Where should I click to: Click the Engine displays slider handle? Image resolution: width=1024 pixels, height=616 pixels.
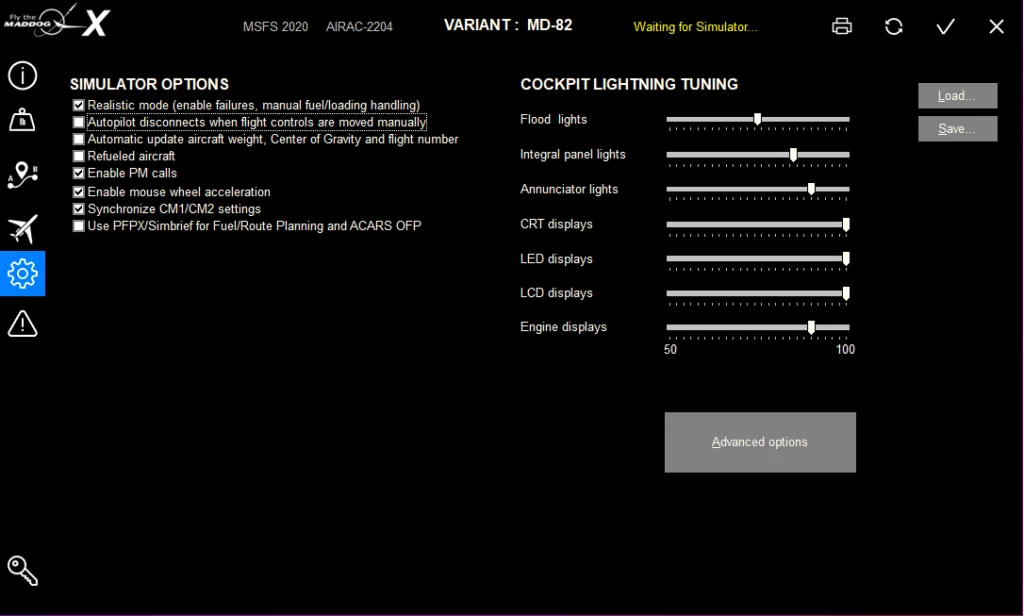click(811, 327)
